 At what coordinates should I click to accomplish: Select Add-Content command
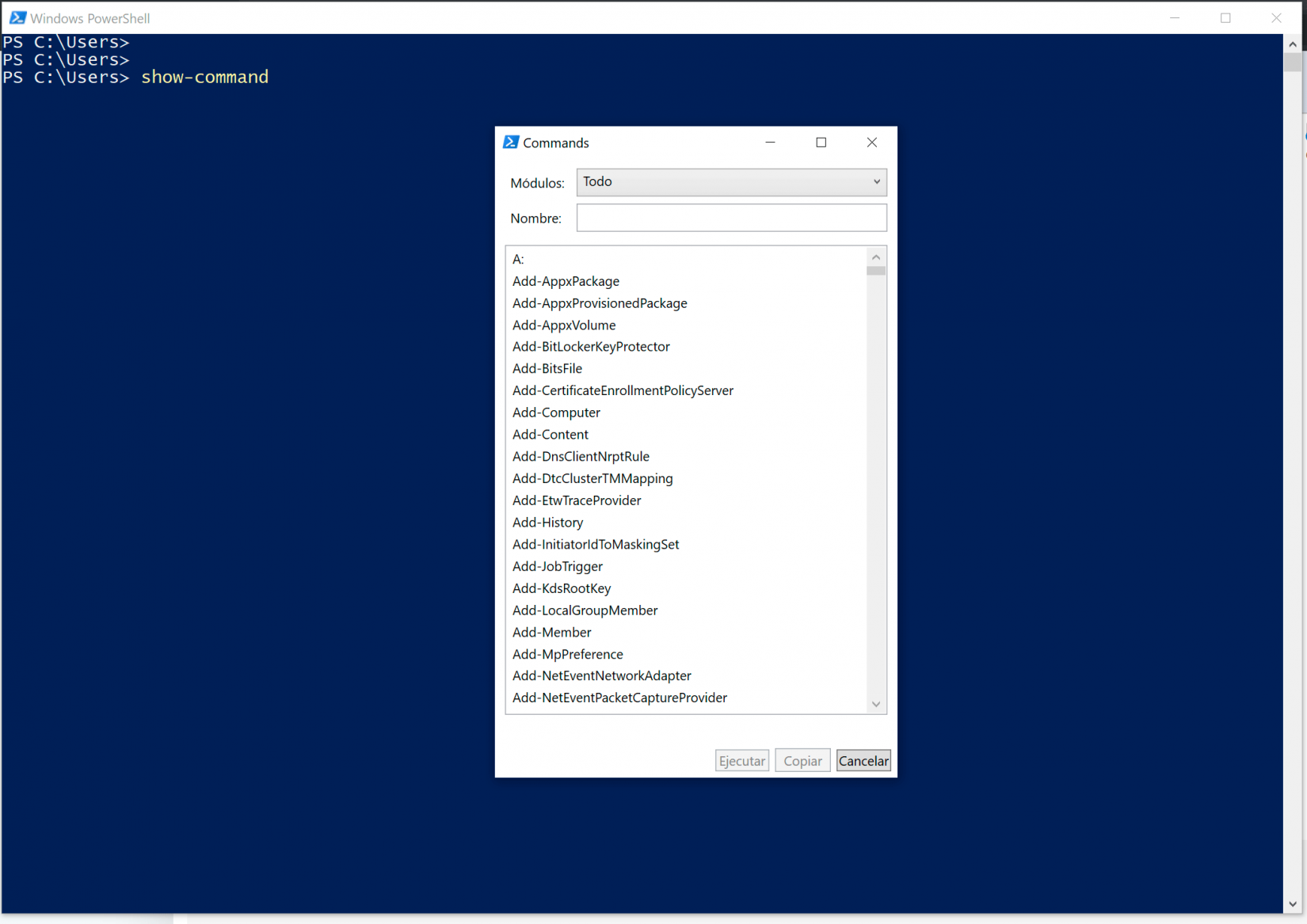pyautogui.click(x=551, y=435)
